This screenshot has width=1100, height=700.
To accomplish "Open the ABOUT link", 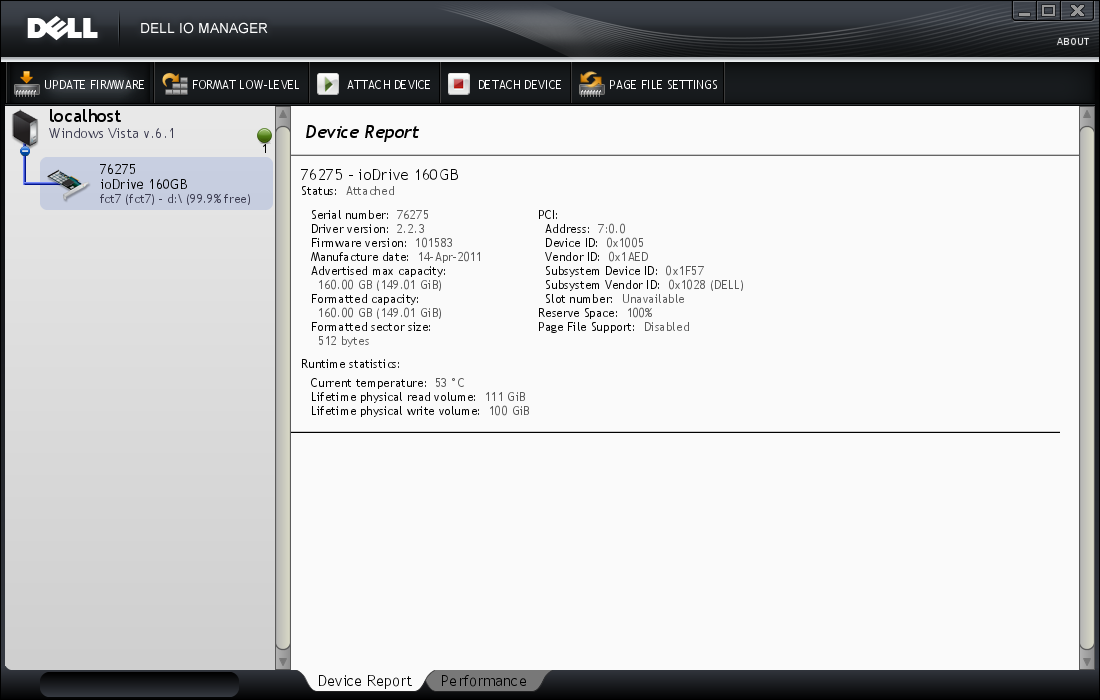I will click(x=1073, y=41).
